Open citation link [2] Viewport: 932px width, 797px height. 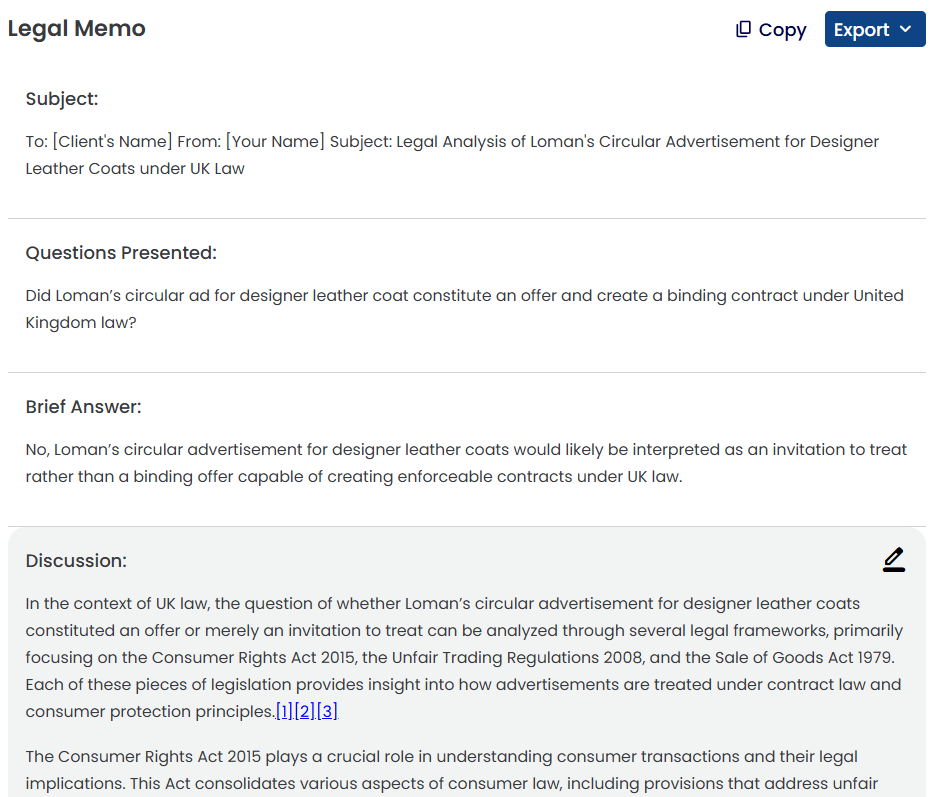tap(304, 711)
